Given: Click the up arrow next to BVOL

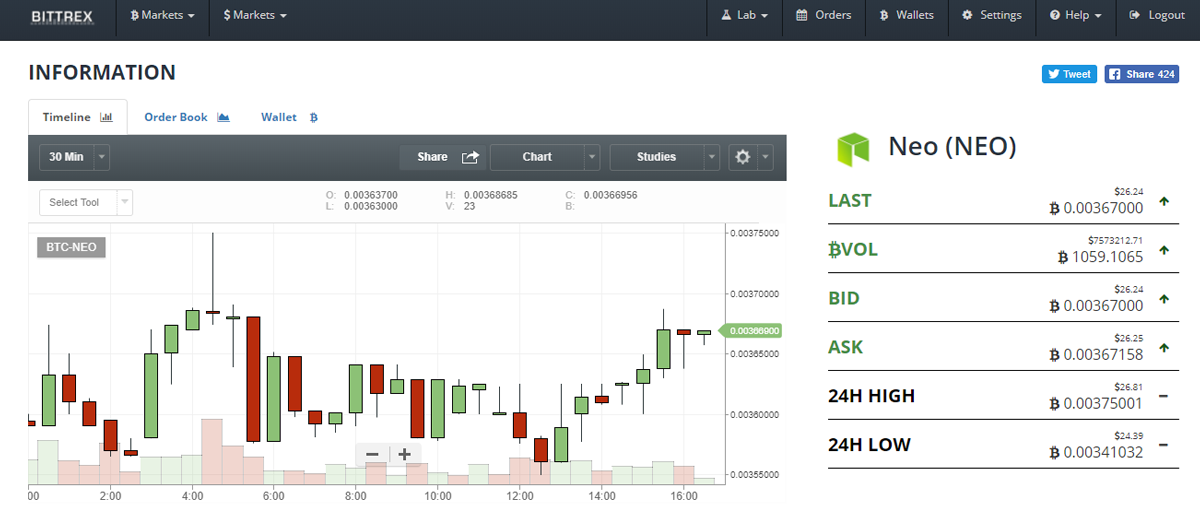Looking at the screenshot, I should (1163, 250).
